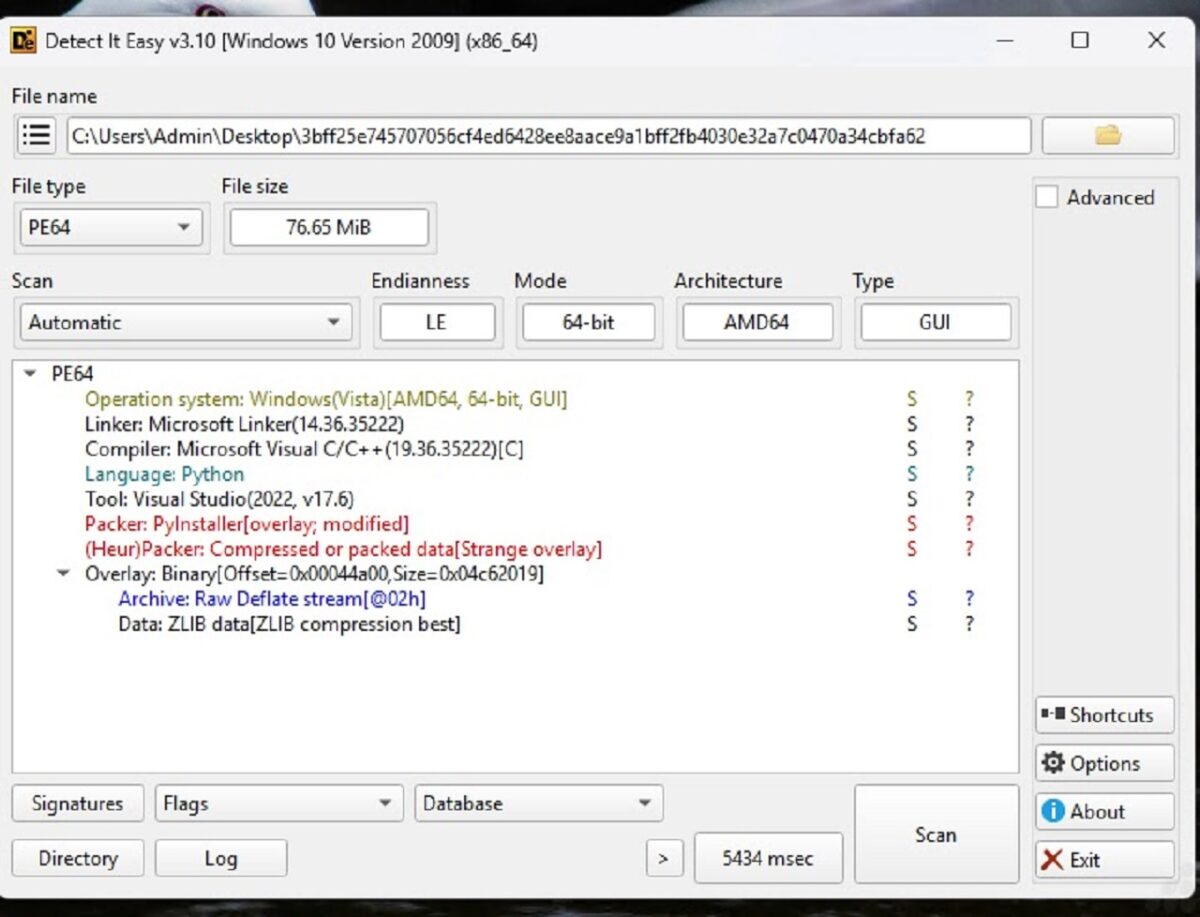Click ? link on Linker row

coord(969,424)
